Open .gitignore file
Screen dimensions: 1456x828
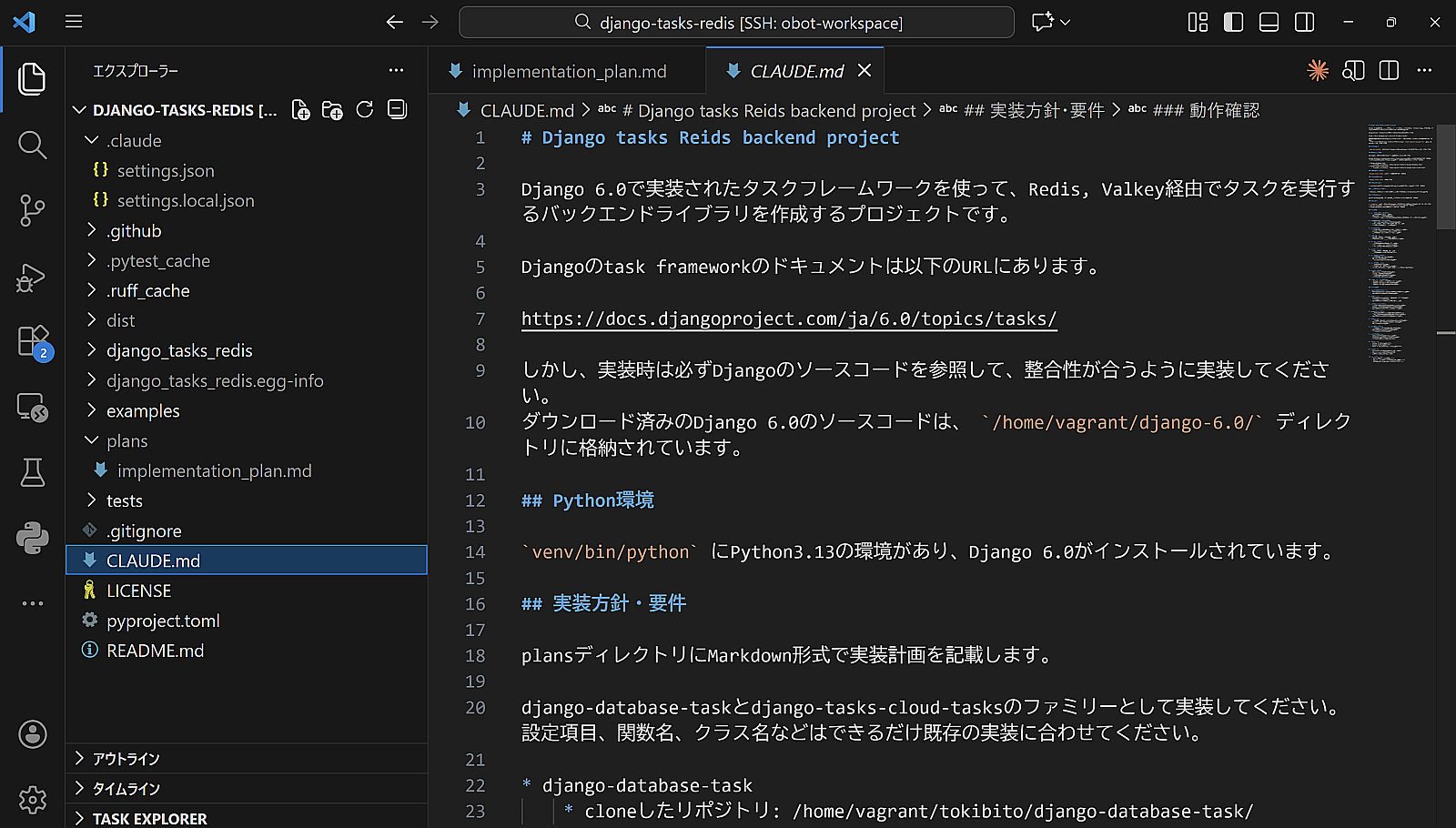(x=247, y=530)
